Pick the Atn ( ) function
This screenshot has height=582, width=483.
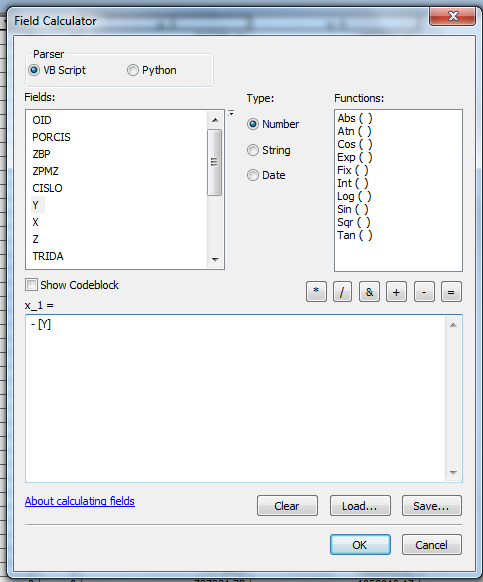coord(354,131)
